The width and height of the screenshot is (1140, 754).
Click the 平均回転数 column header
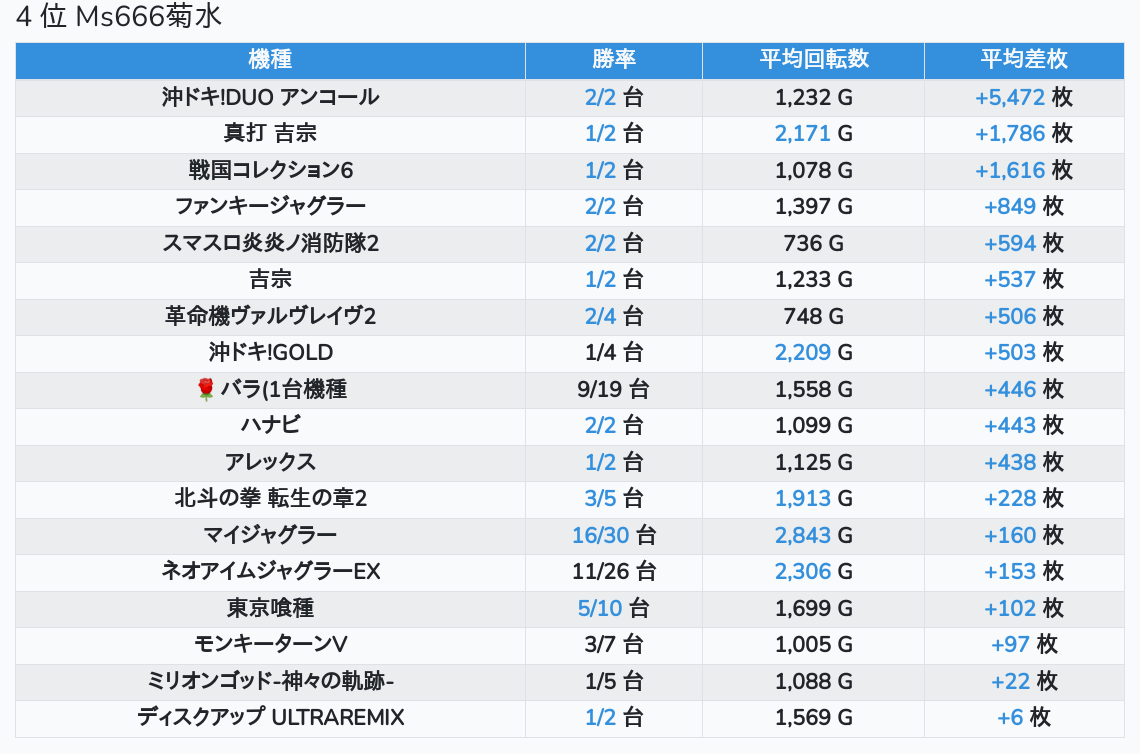(814, 60)
